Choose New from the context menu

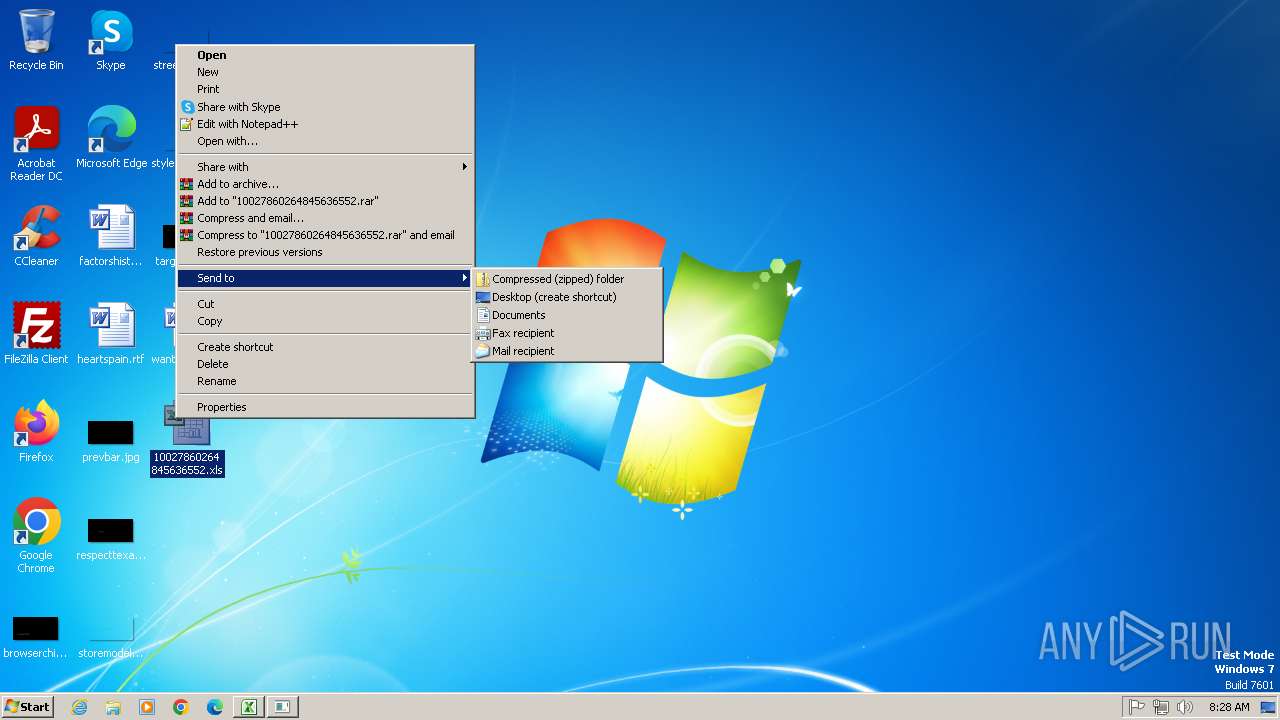tap(325, 72)
